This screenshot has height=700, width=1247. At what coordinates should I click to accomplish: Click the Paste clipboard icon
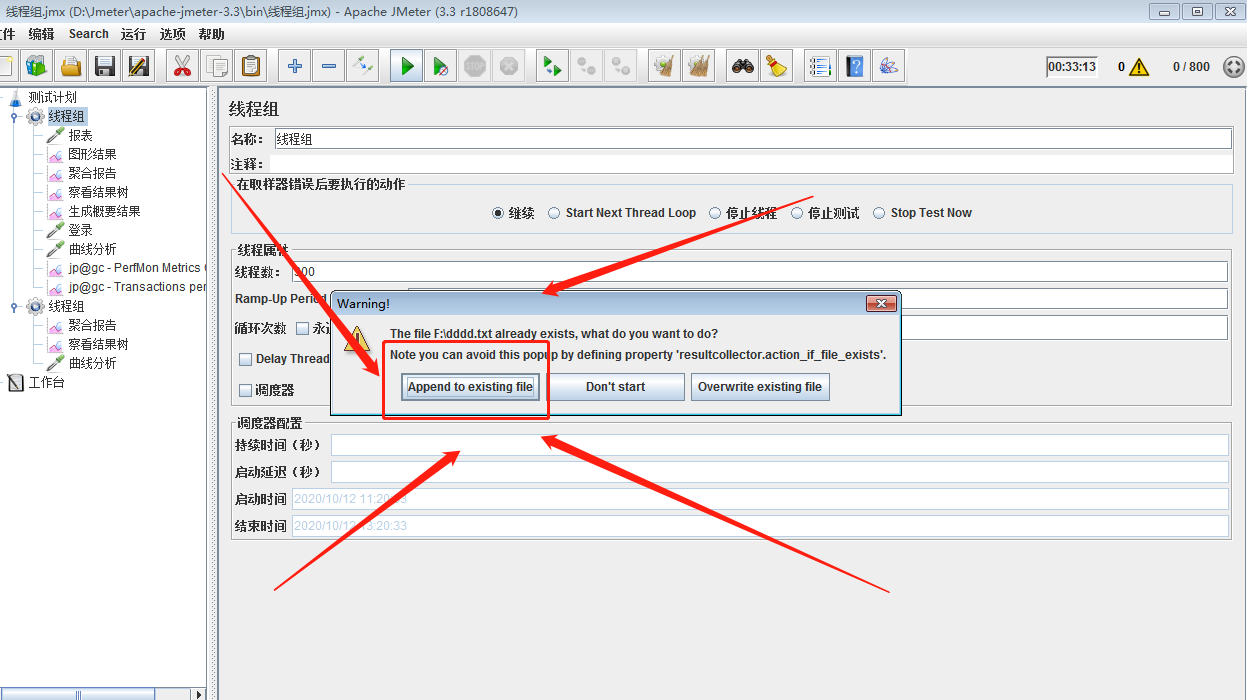pyautogui.click(x=250, y=67)
